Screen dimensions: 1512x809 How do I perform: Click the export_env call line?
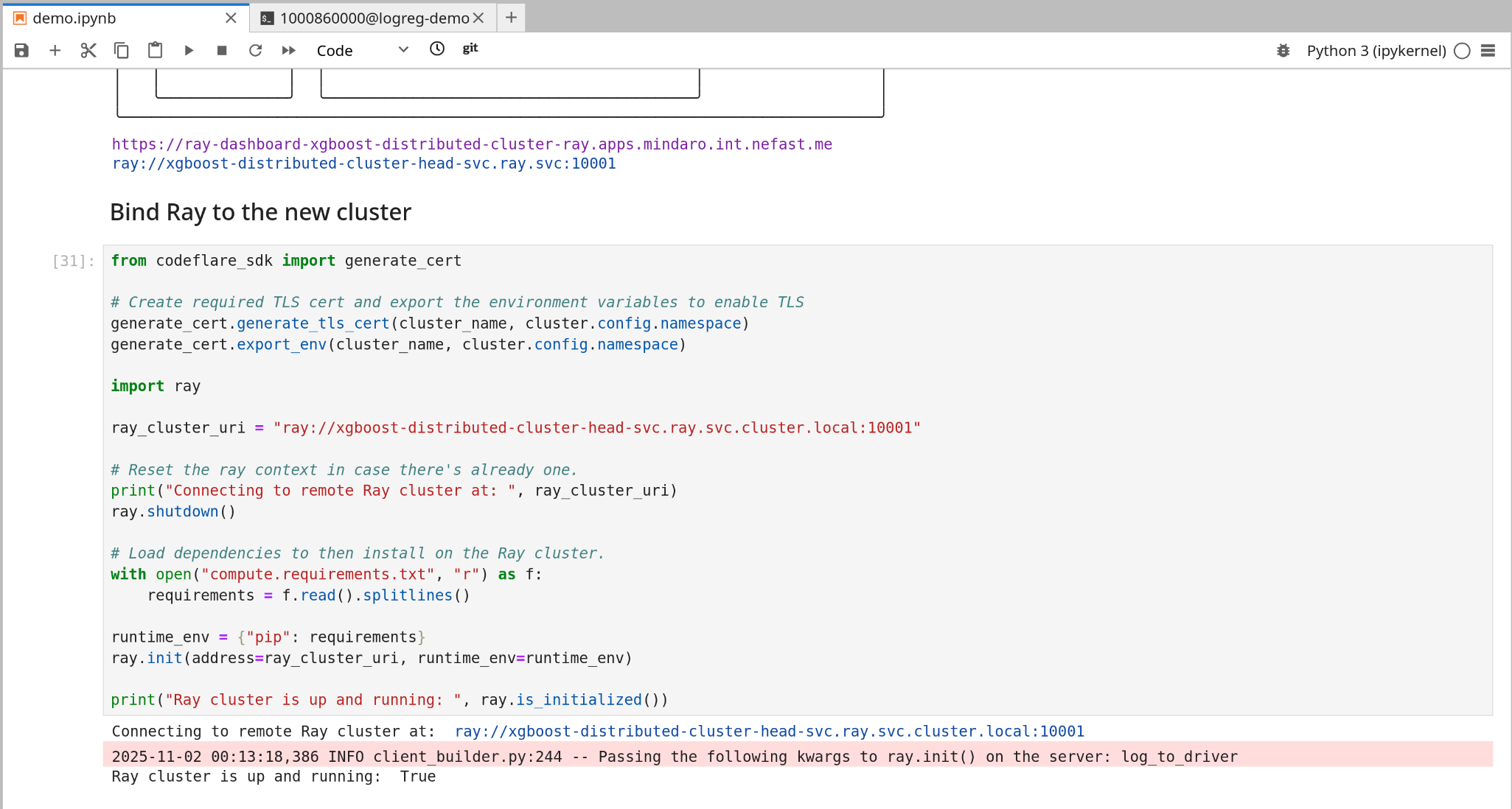(398, 344)
